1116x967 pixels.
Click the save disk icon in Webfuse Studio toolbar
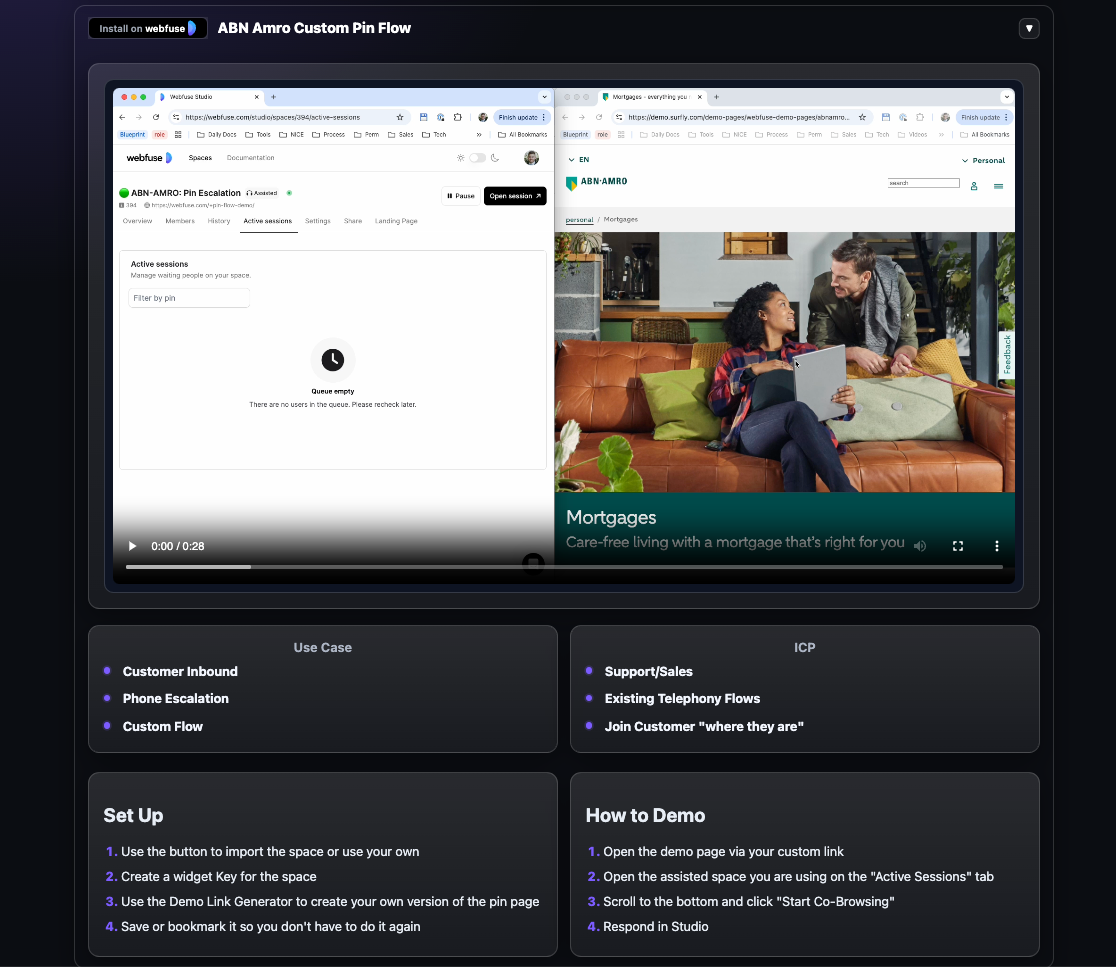423,117
